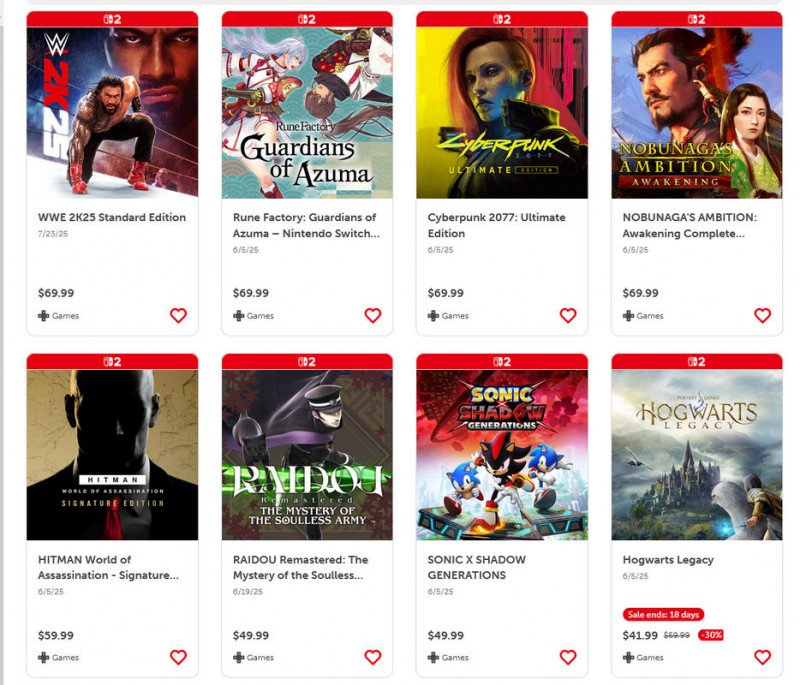Screen dimensions: 800x685
Task: Open NOBUNAGA'S AMBITION: Awakening Complete title
Action: pos(690,225)
